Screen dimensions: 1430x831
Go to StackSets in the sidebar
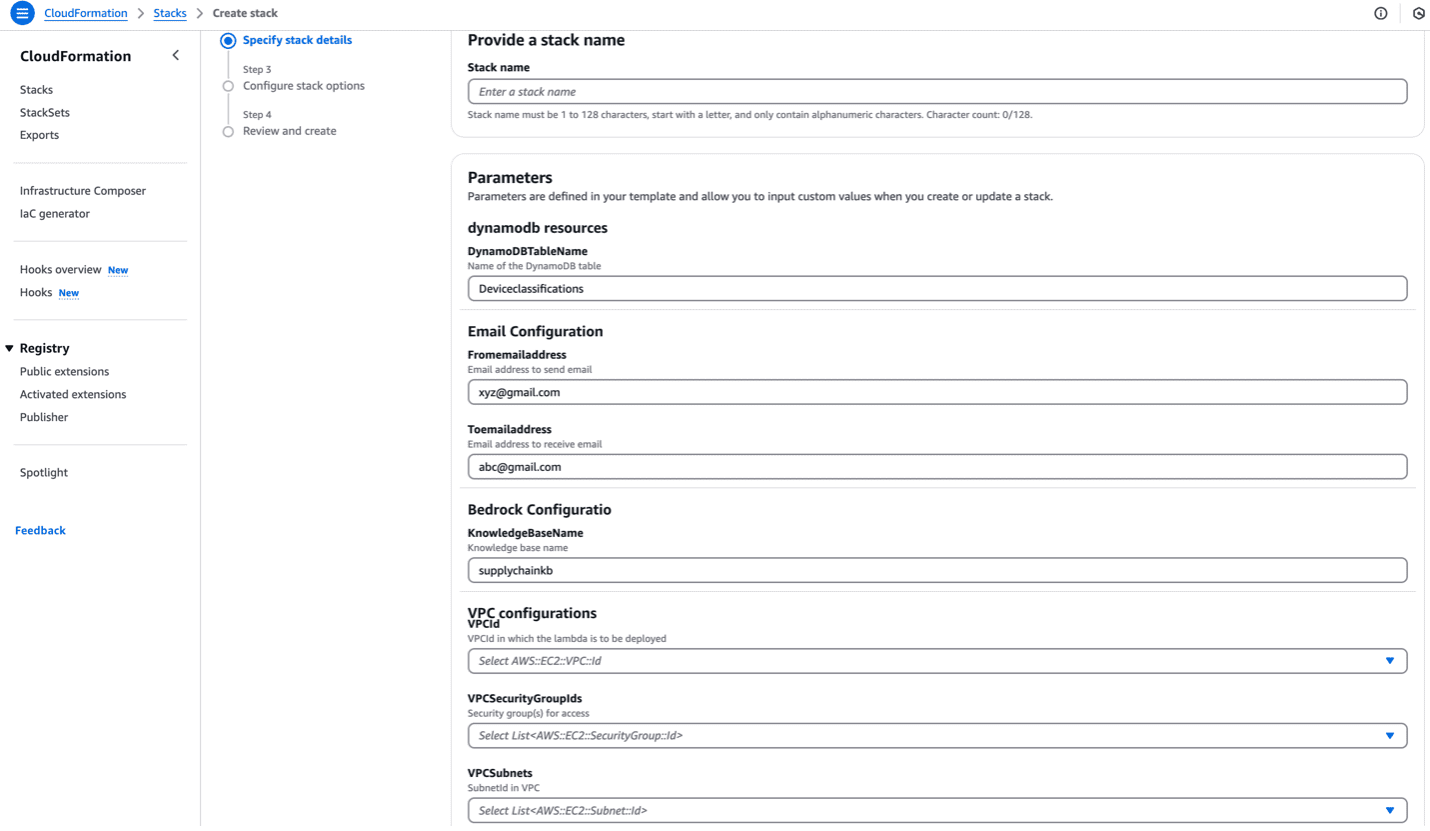tap(45, 113)
